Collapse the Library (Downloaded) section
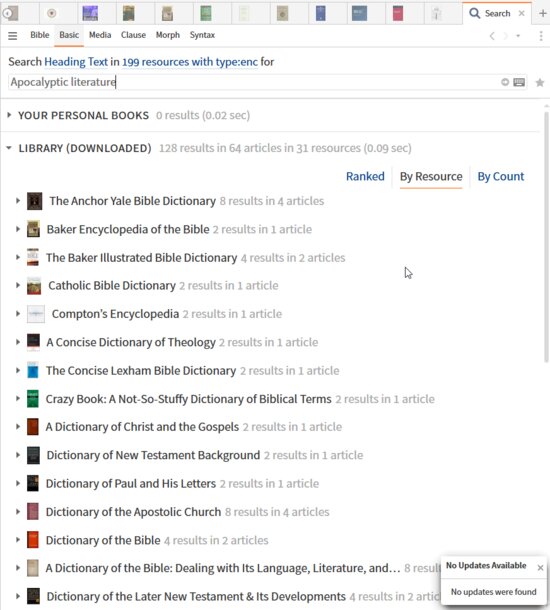550x610 pixels. point(9,148)
